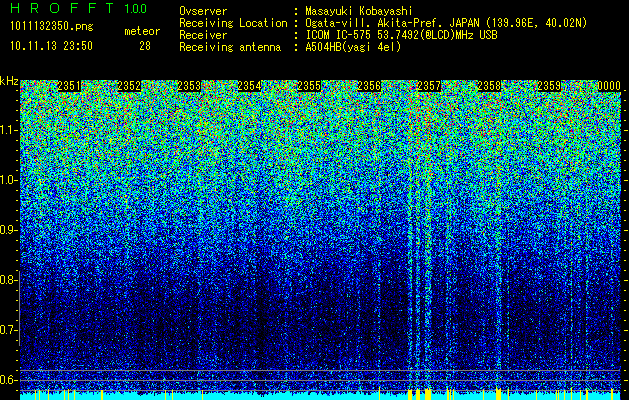Click the 2352 time marker
This screenshot has height=400, width=629.
[129, 86]
